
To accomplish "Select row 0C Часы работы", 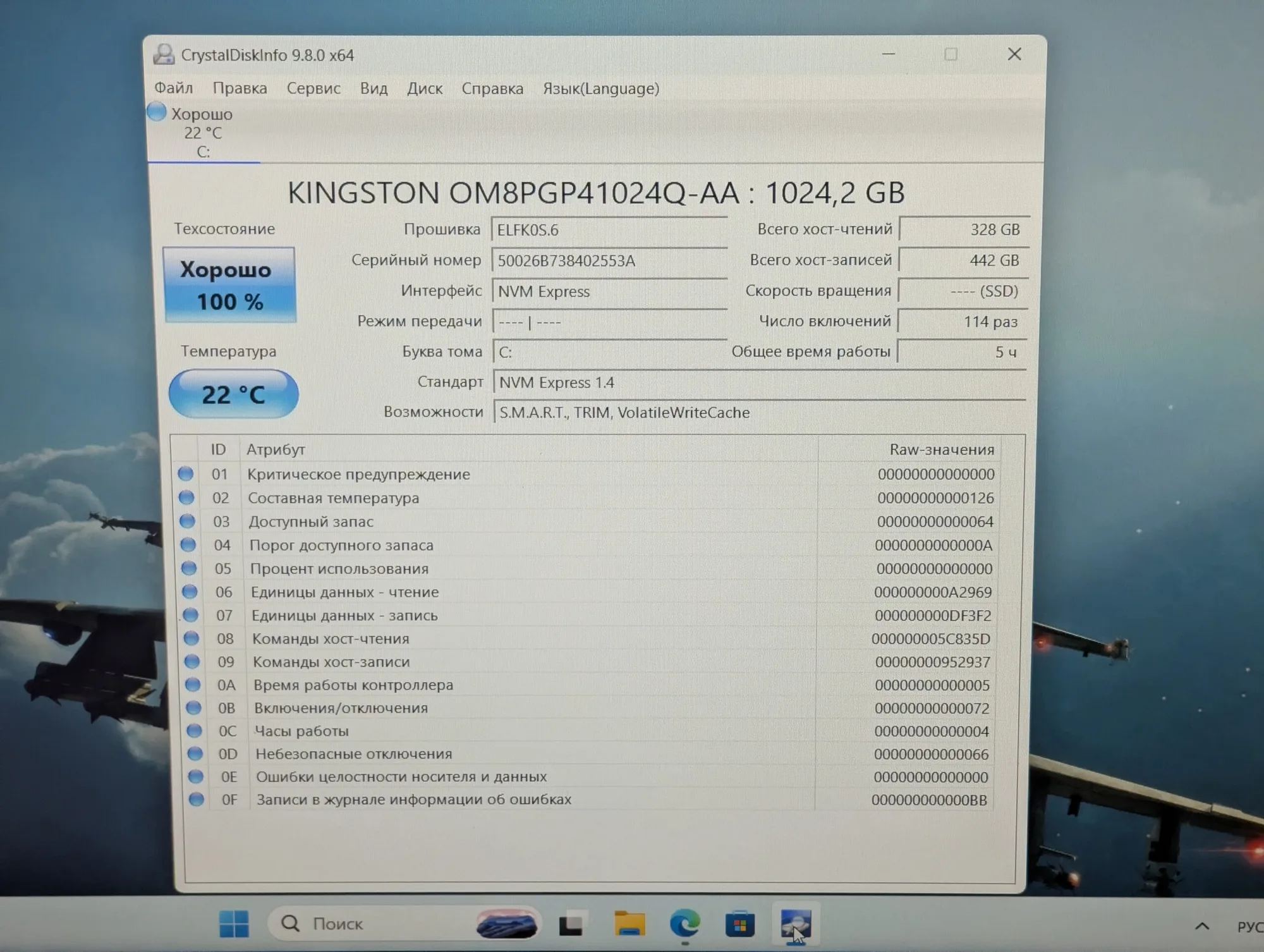I will click(588, 731).
